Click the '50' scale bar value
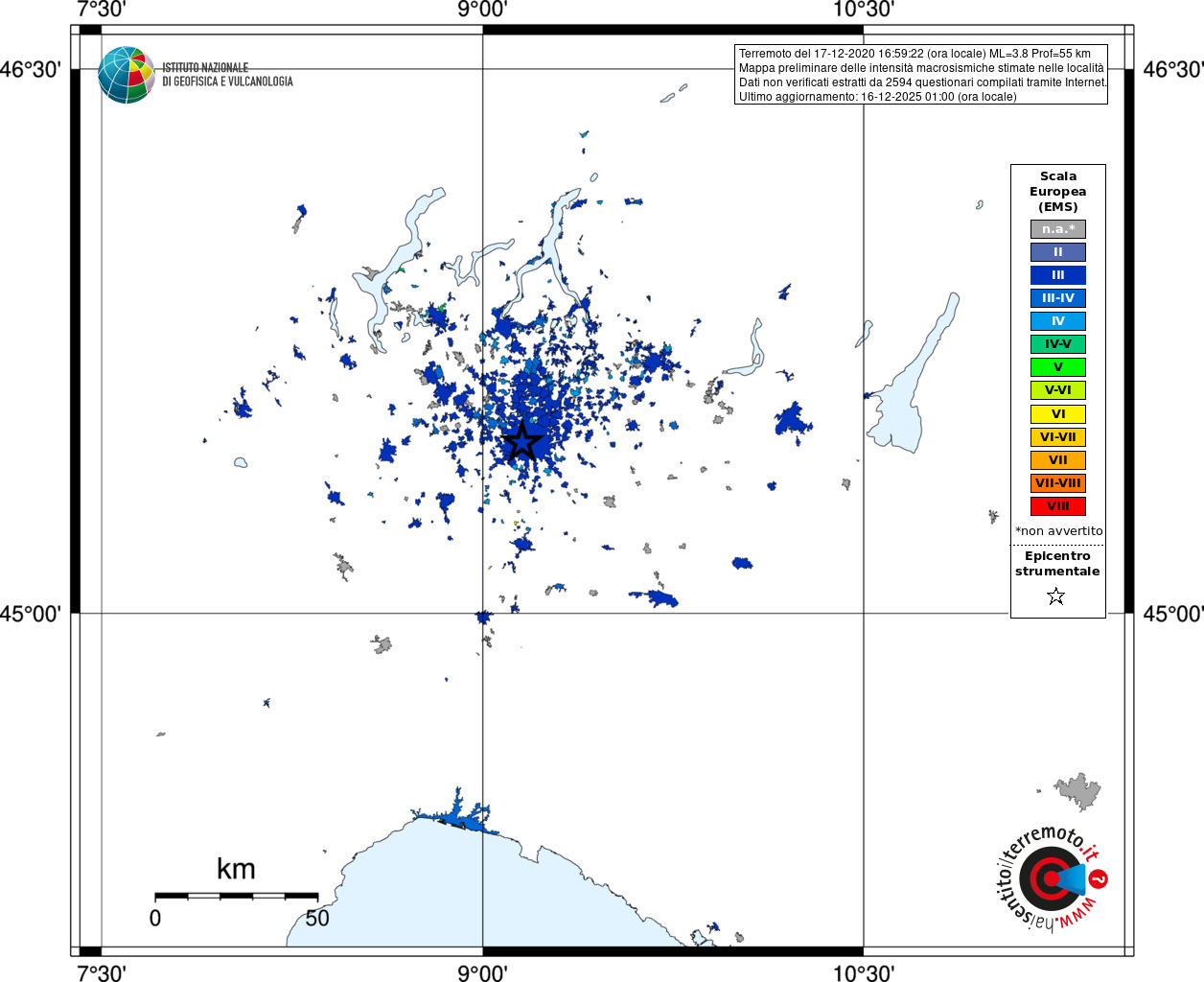The image size is (1204, 982). [317, 919]
